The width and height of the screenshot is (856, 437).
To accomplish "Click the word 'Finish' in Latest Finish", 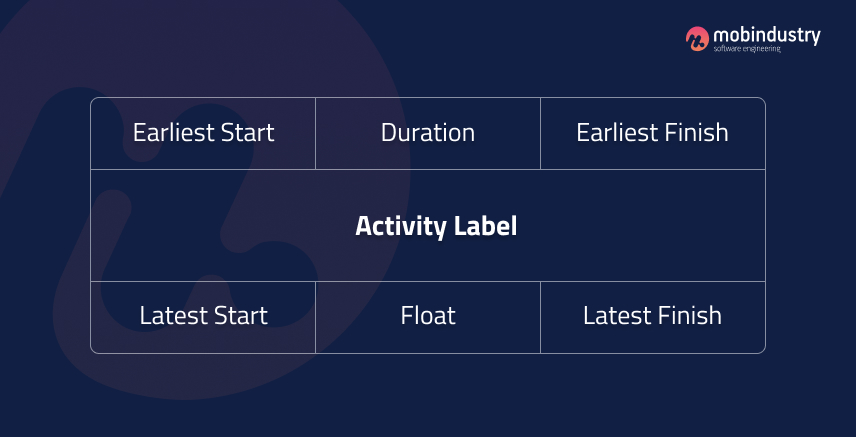I will (x=688, y=316).
